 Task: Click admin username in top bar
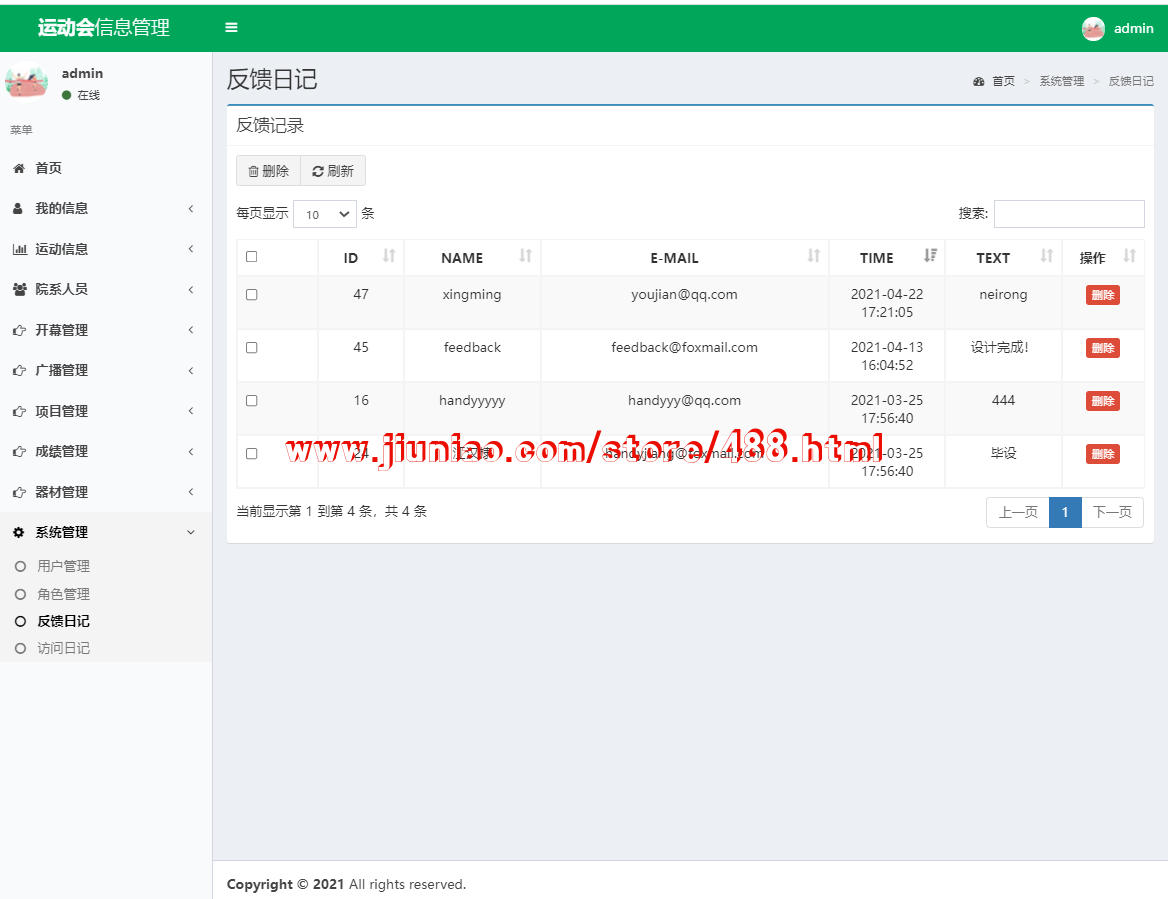[1134, 28]
